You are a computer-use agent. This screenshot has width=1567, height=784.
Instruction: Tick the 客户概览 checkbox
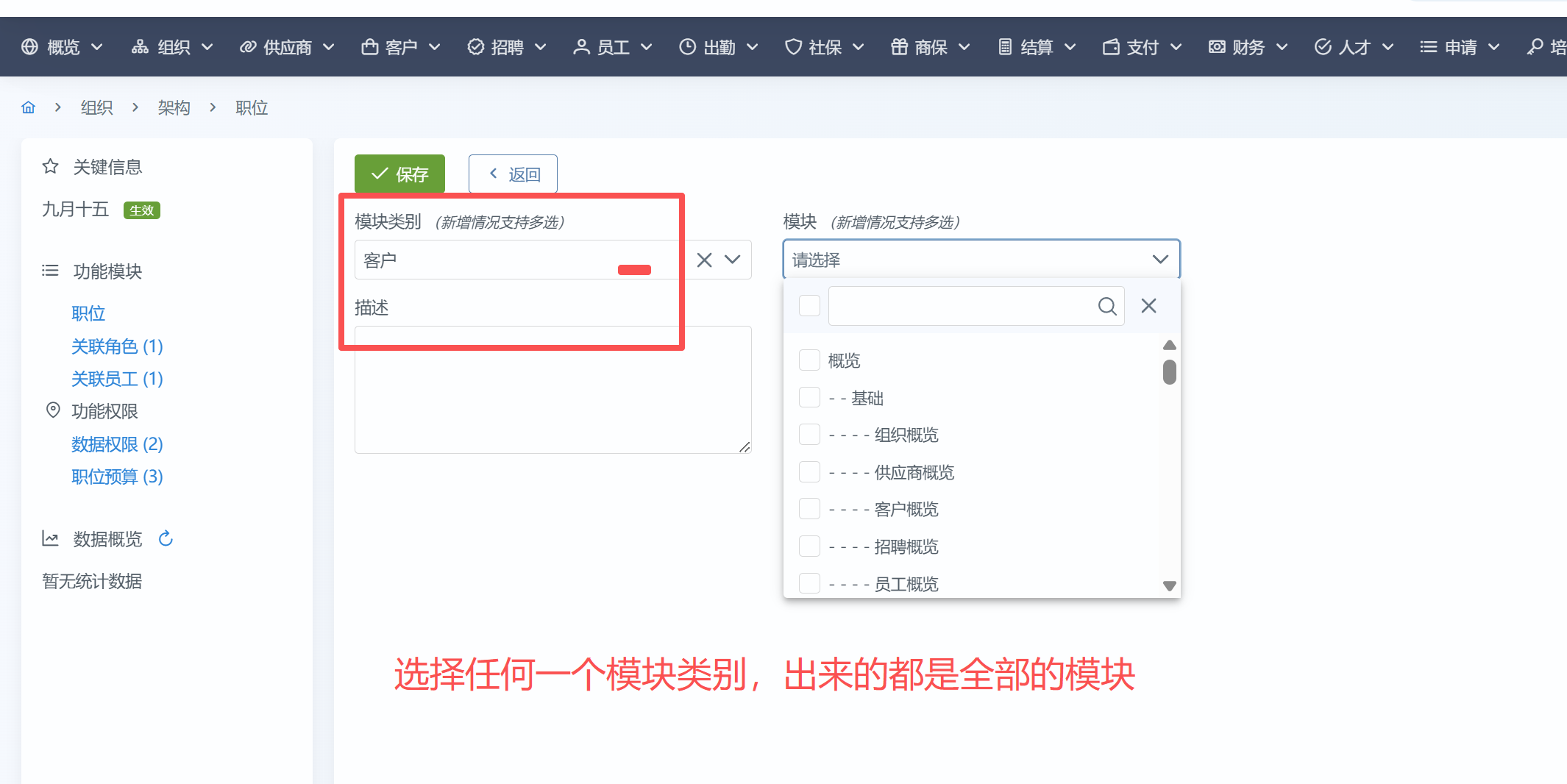click(x=809, y=509)
